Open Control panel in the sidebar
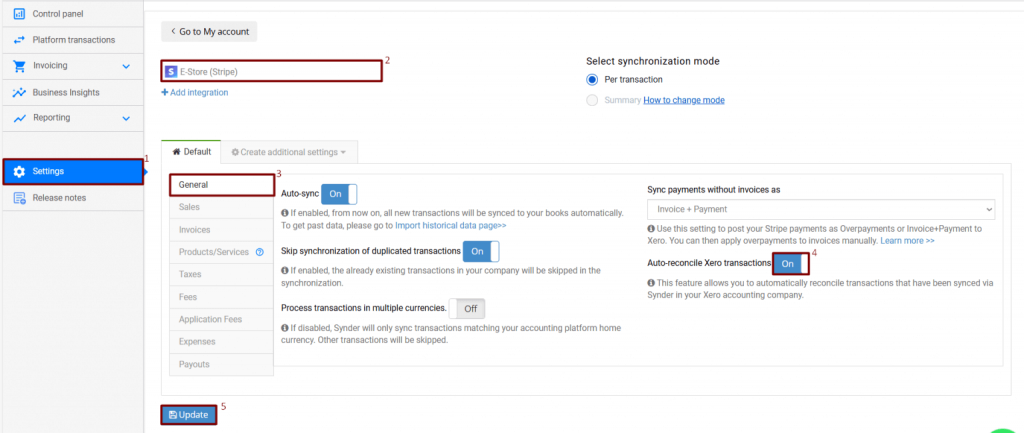 72,14
